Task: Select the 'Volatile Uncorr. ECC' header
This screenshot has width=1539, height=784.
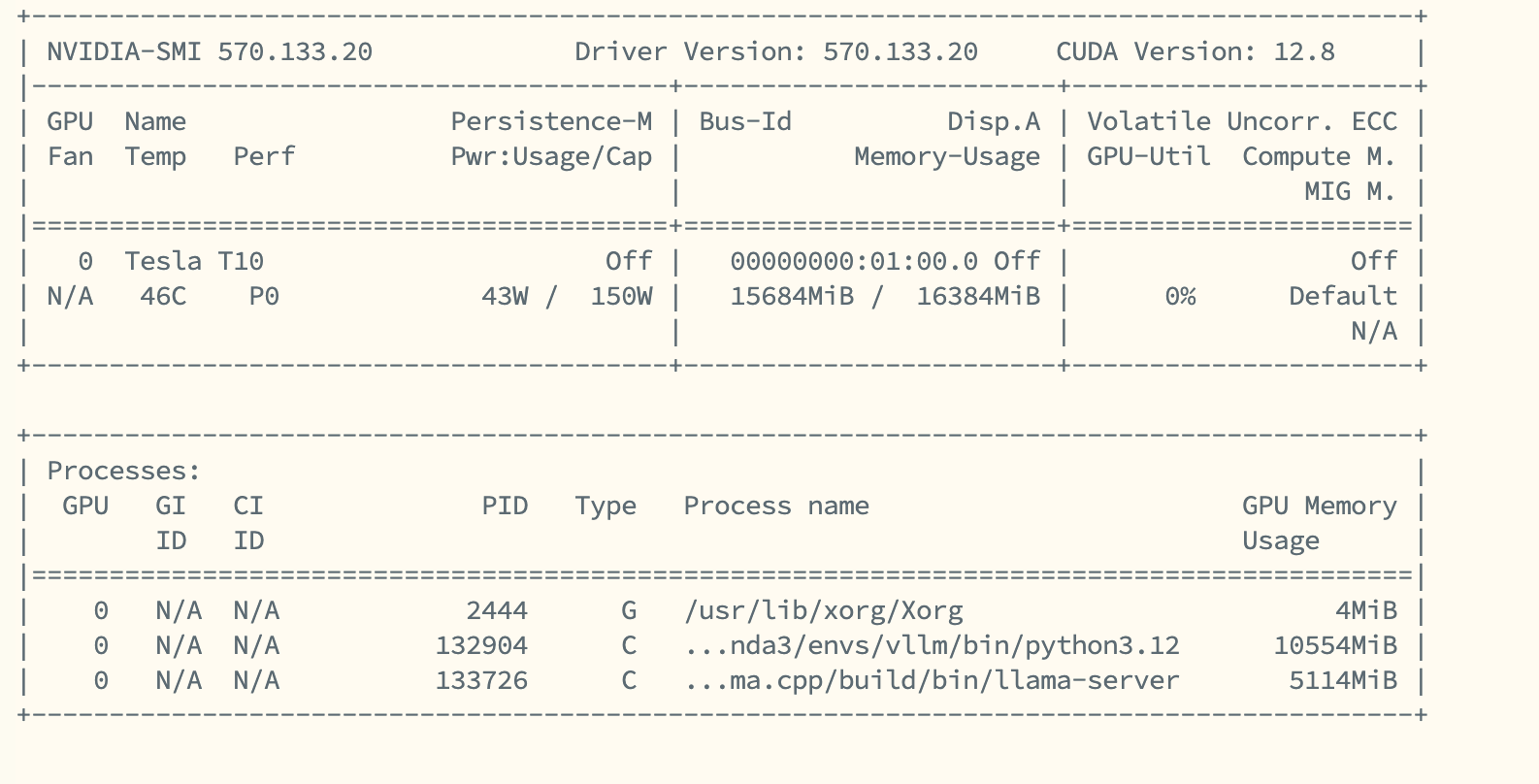Action: [1242, 121]
